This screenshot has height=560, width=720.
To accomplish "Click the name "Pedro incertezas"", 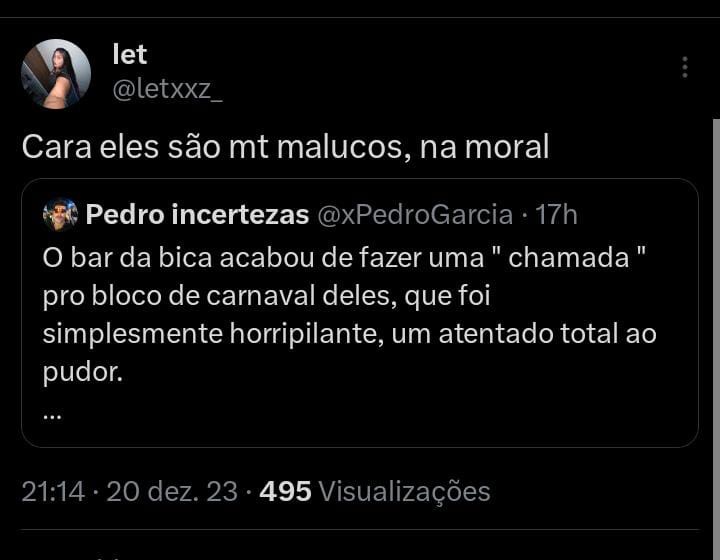I will click(197, 214).
